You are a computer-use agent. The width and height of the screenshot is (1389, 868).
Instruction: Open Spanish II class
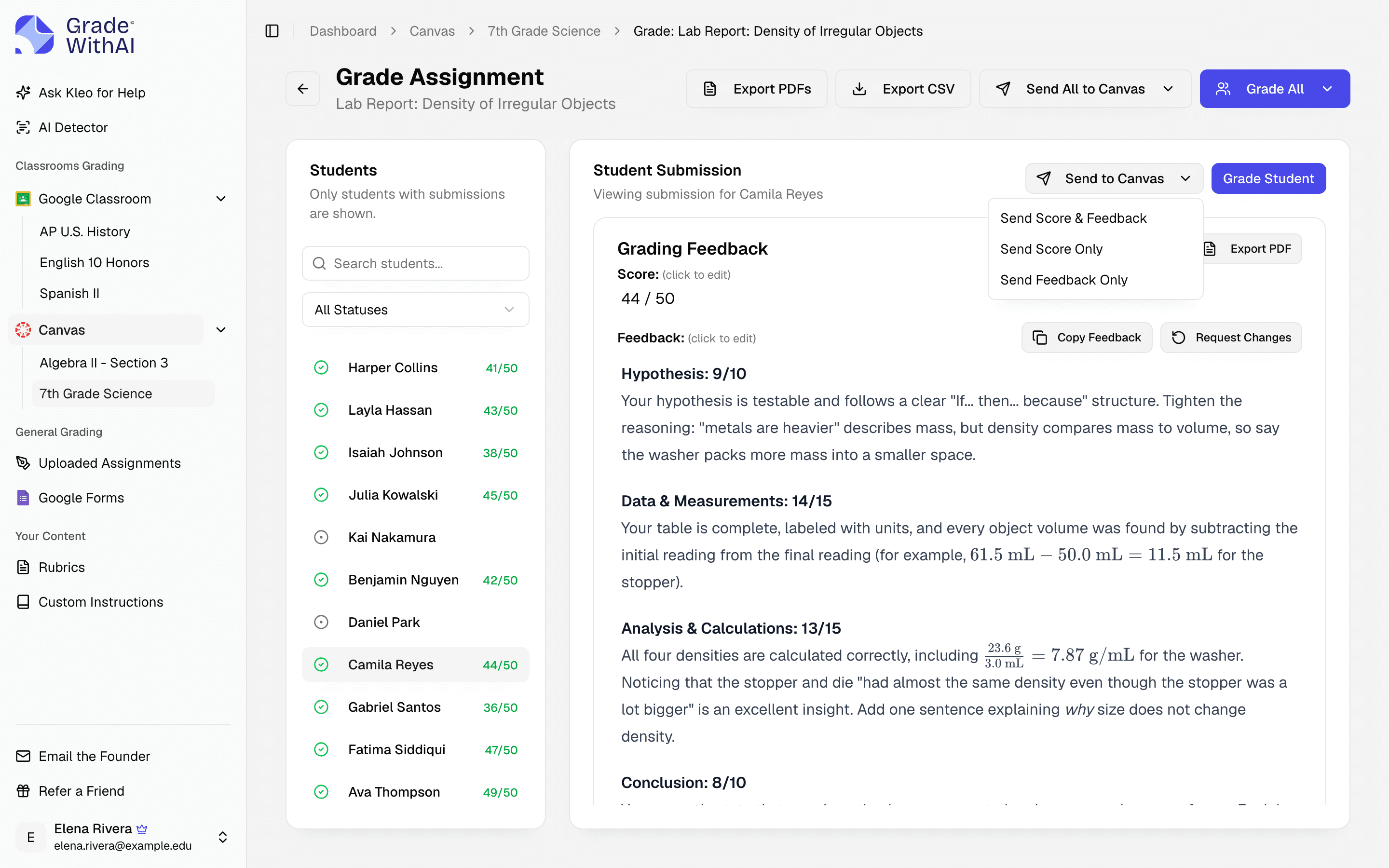(x=69, y=293)
